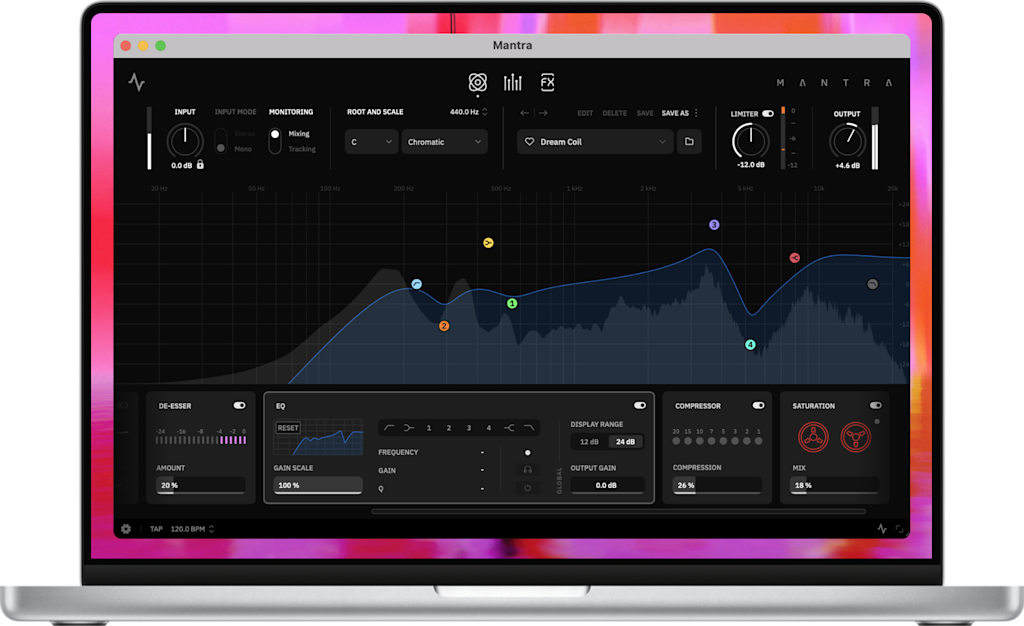The width and height of the screenshot is (1024, 626).
Task: Toggle the Stereo/Mono input mode switch
Action: point(221,141)
